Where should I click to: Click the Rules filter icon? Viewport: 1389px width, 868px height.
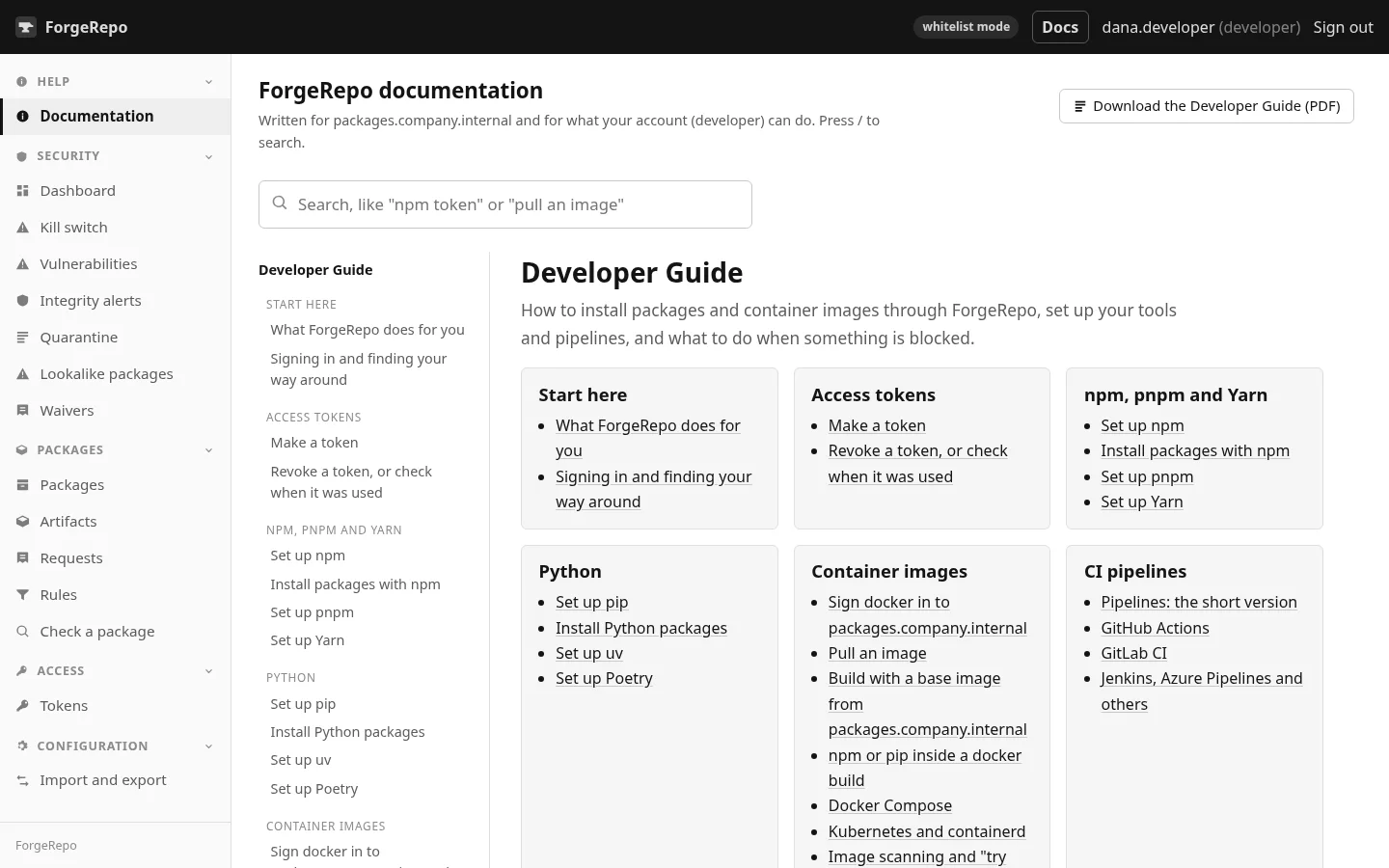tap(22, 595)
